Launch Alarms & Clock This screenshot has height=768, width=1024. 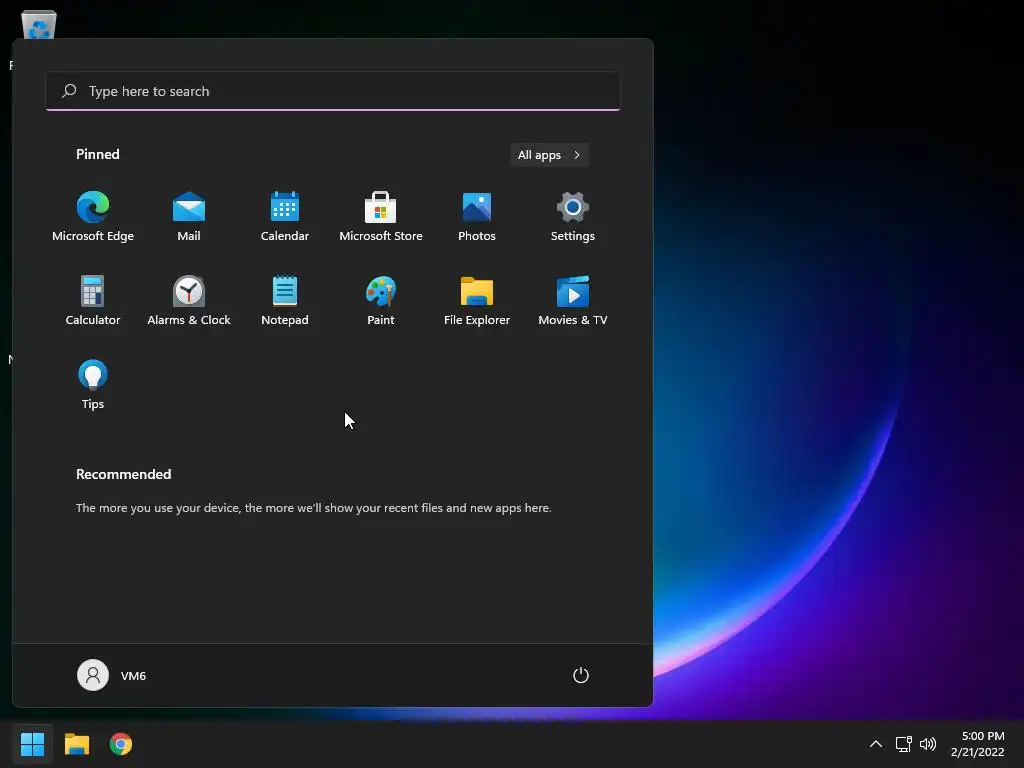[189, 300]
